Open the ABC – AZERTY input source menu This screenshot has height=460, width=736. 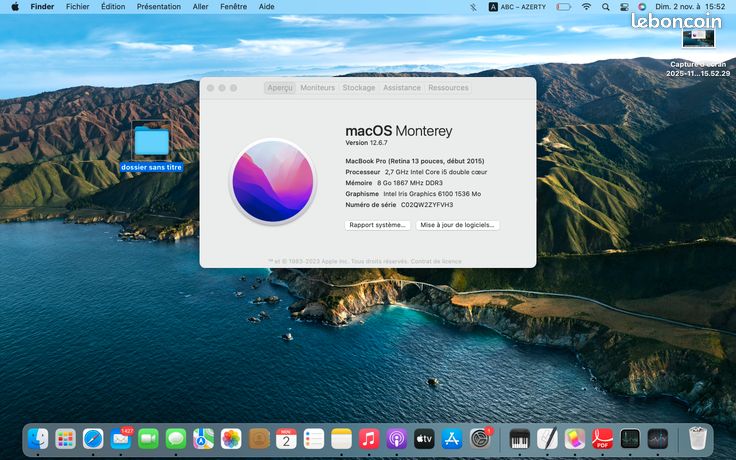517,7
